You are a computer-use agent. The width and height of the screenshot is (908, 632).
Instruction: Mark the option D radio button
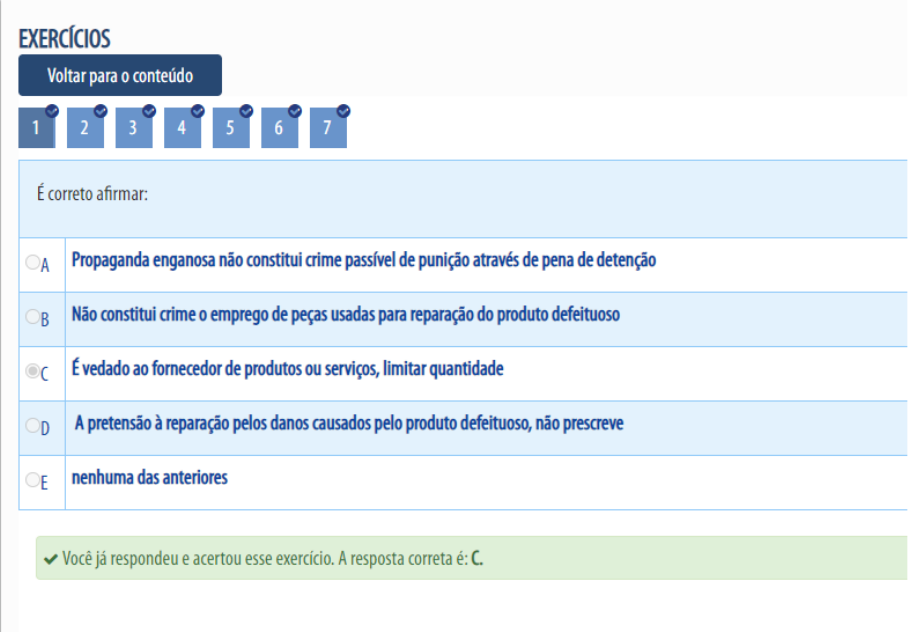pos(32,427)
